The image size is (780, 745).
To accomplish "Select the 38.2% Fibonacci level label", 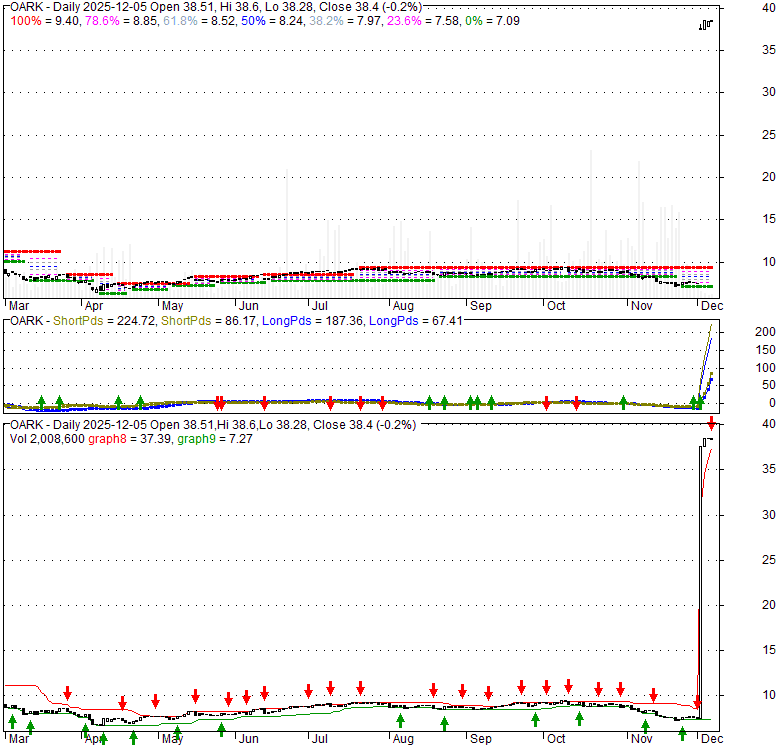I will [x=326, y=21].
